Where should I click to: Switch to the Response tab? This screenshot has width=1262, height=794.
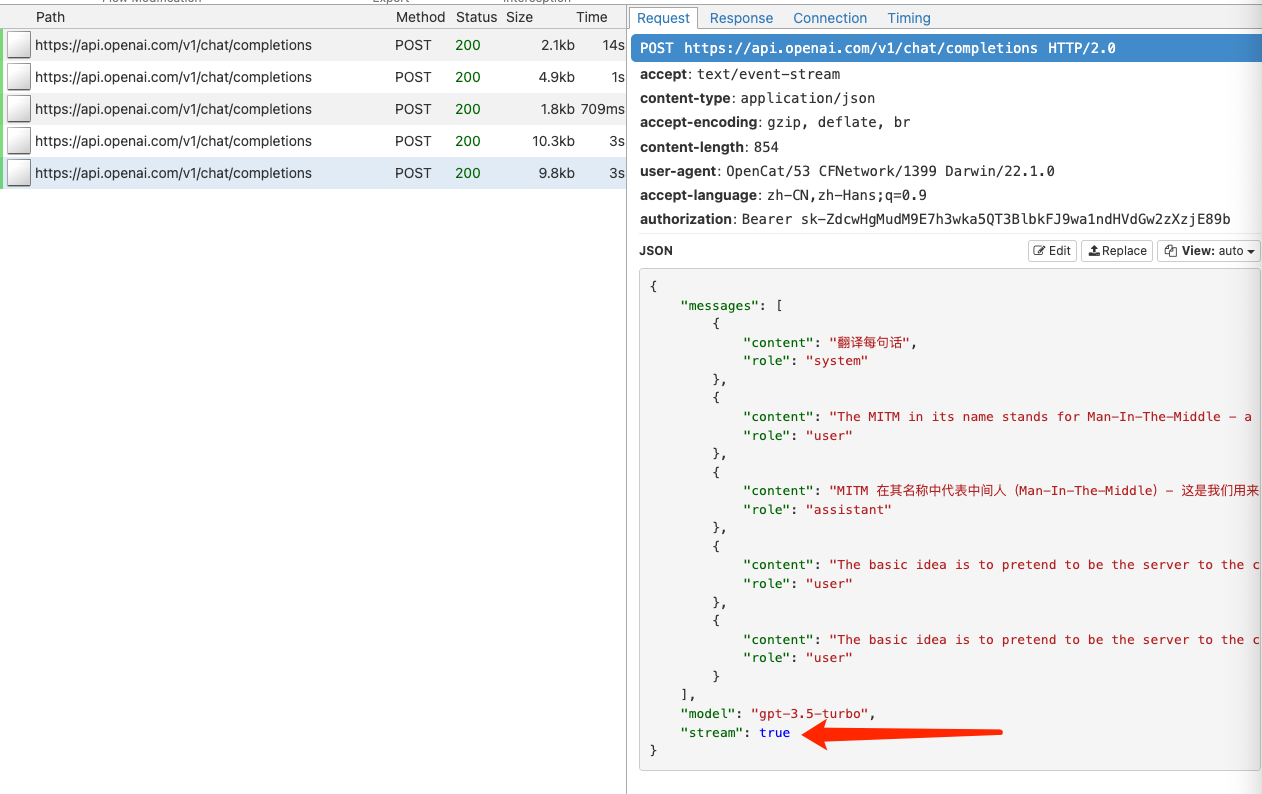tap(741, 18)
